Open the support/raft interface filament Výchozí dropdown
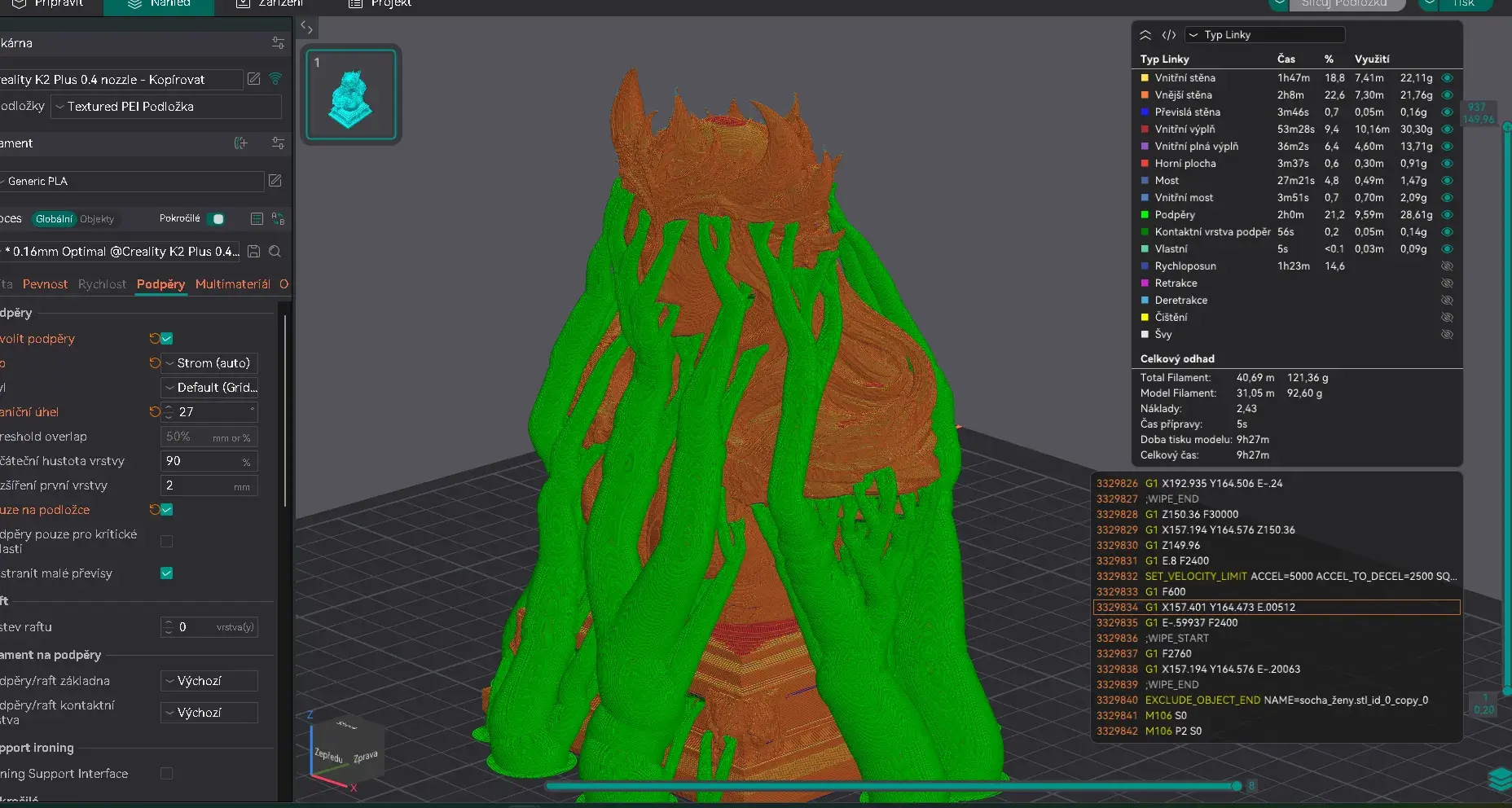The height and width of the screenshot is (808, 1512). (x=209, y=712)
